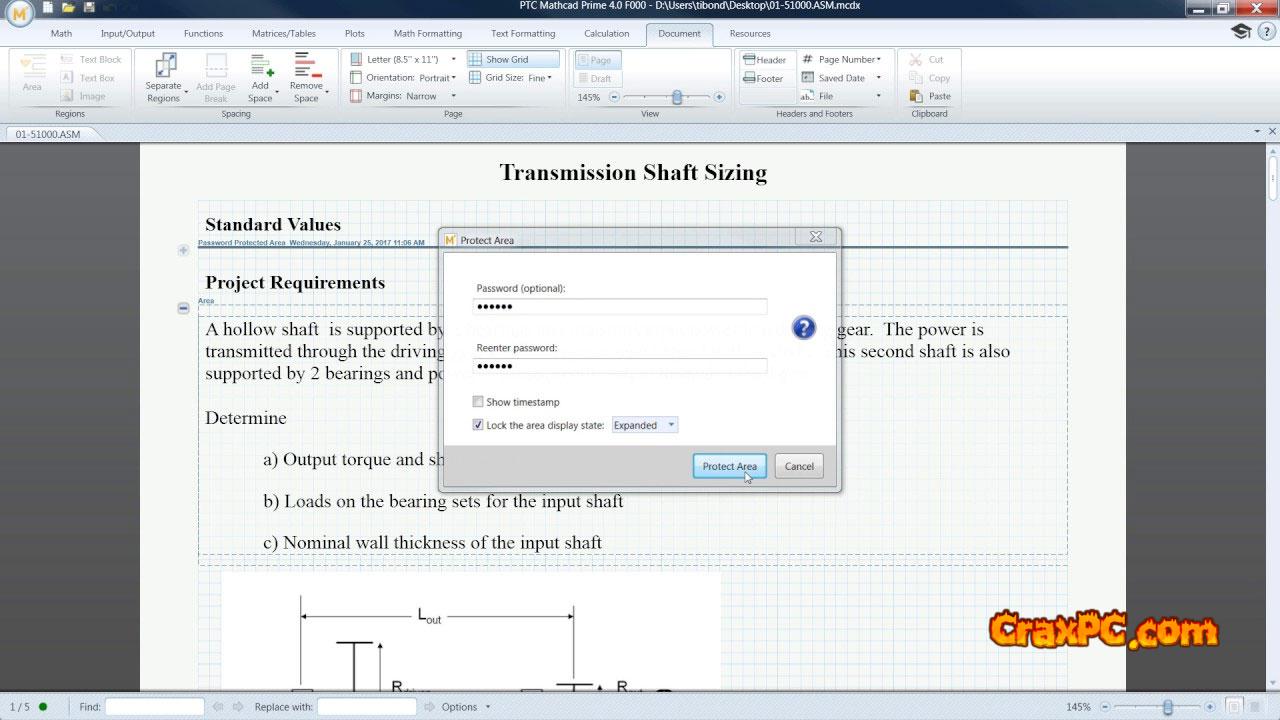Uncheck Lock the area display state

click(x=478, y=425)
